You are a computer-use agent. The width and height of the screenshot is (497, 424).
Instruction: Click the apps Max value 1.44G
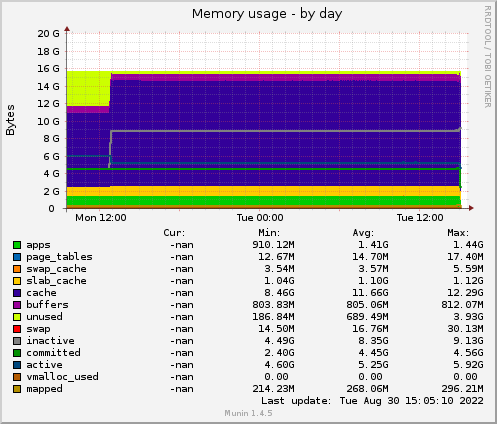point(468,245)
